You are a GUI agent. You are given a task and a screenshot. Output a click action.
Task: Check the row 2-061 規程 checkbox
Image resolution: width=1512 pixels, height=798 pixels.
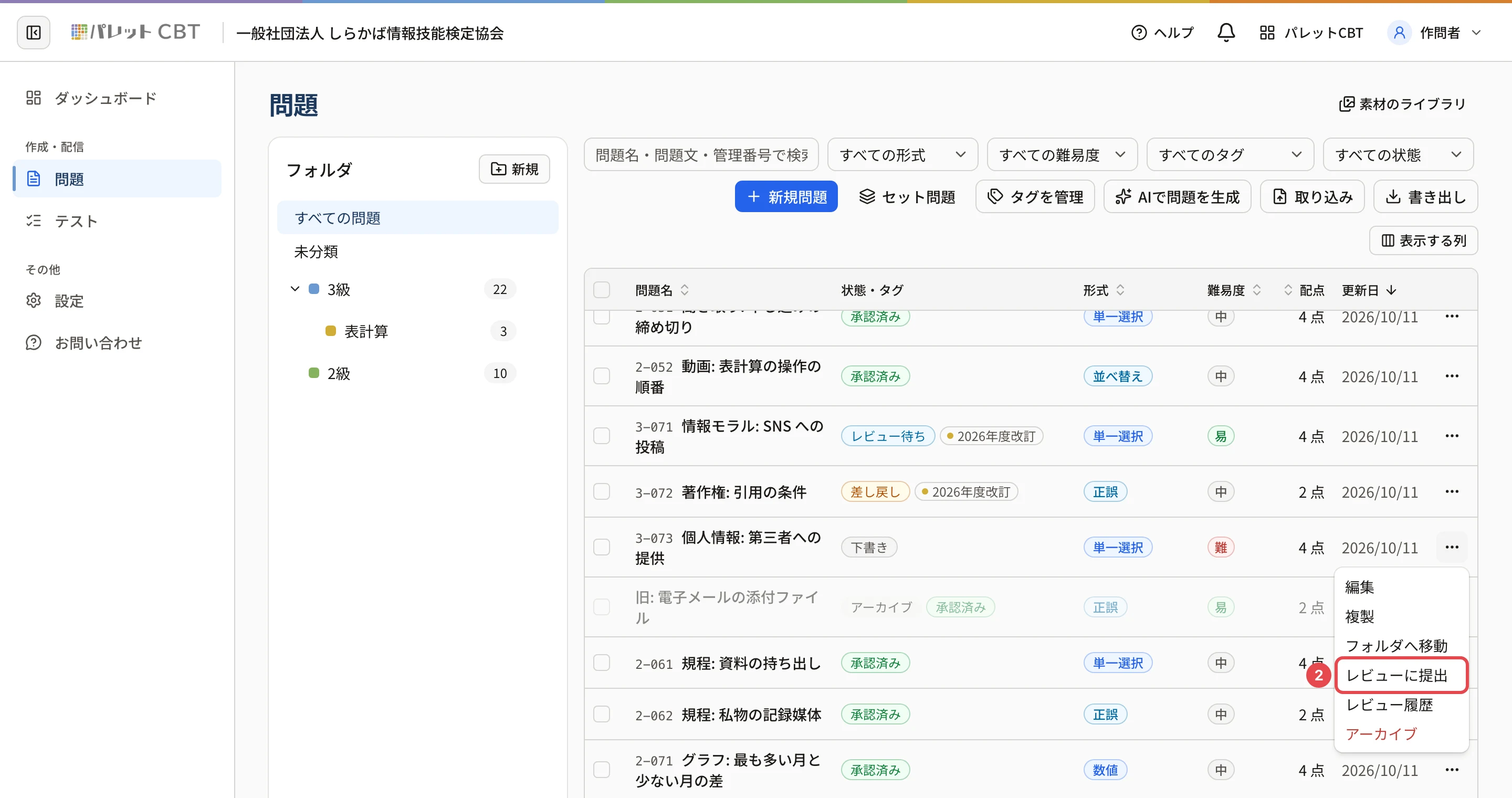tap(602, 663)
